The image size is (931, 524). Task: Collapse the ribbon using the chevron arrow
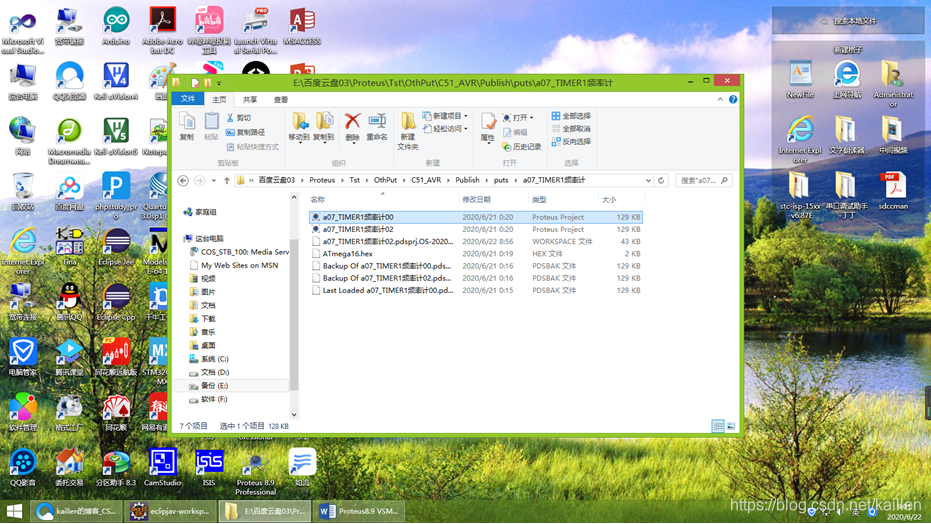click(x=720, y=100)
